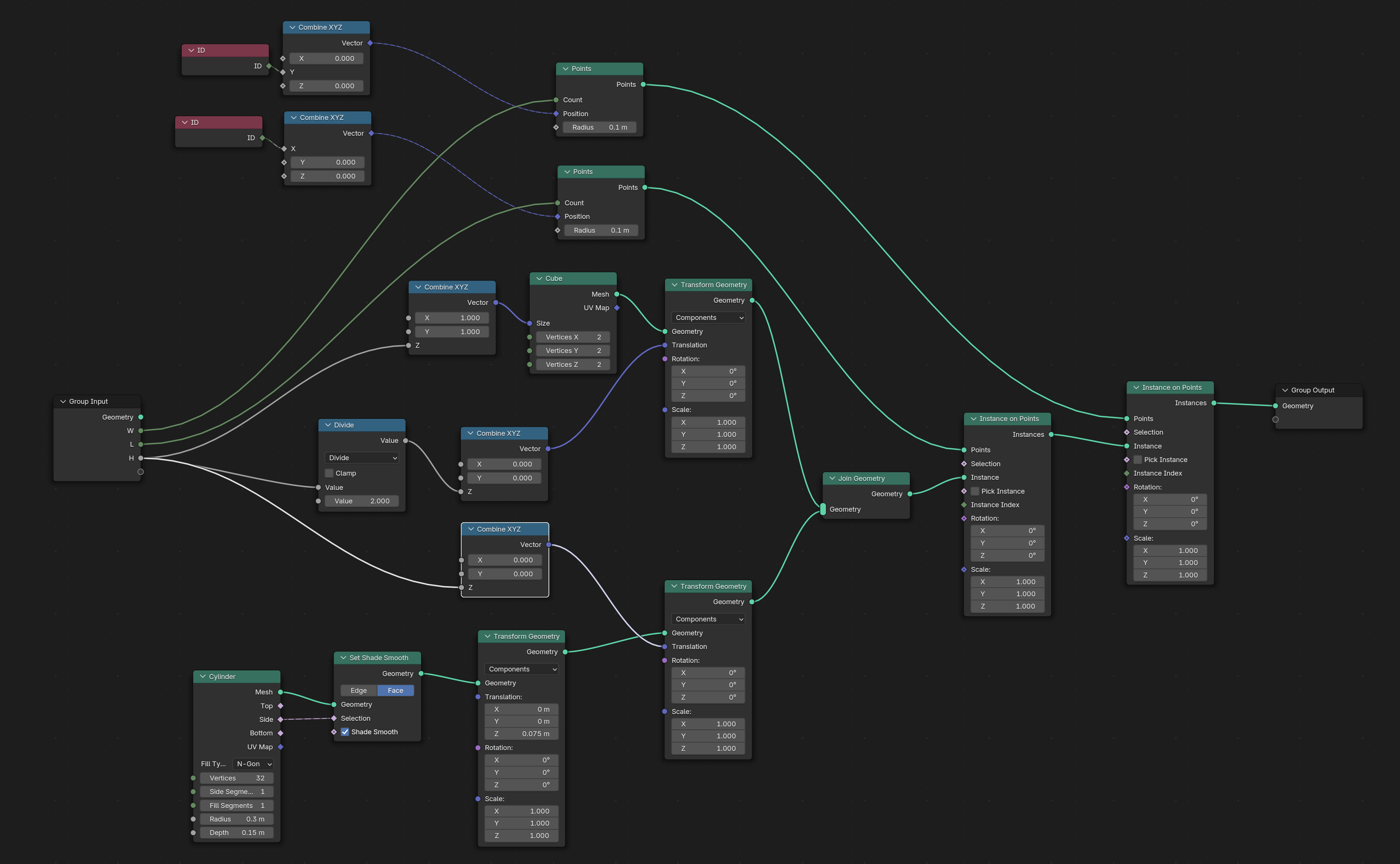Click the Cylinder Side Segments field
1400x864 pixels.
pos(236,792)
